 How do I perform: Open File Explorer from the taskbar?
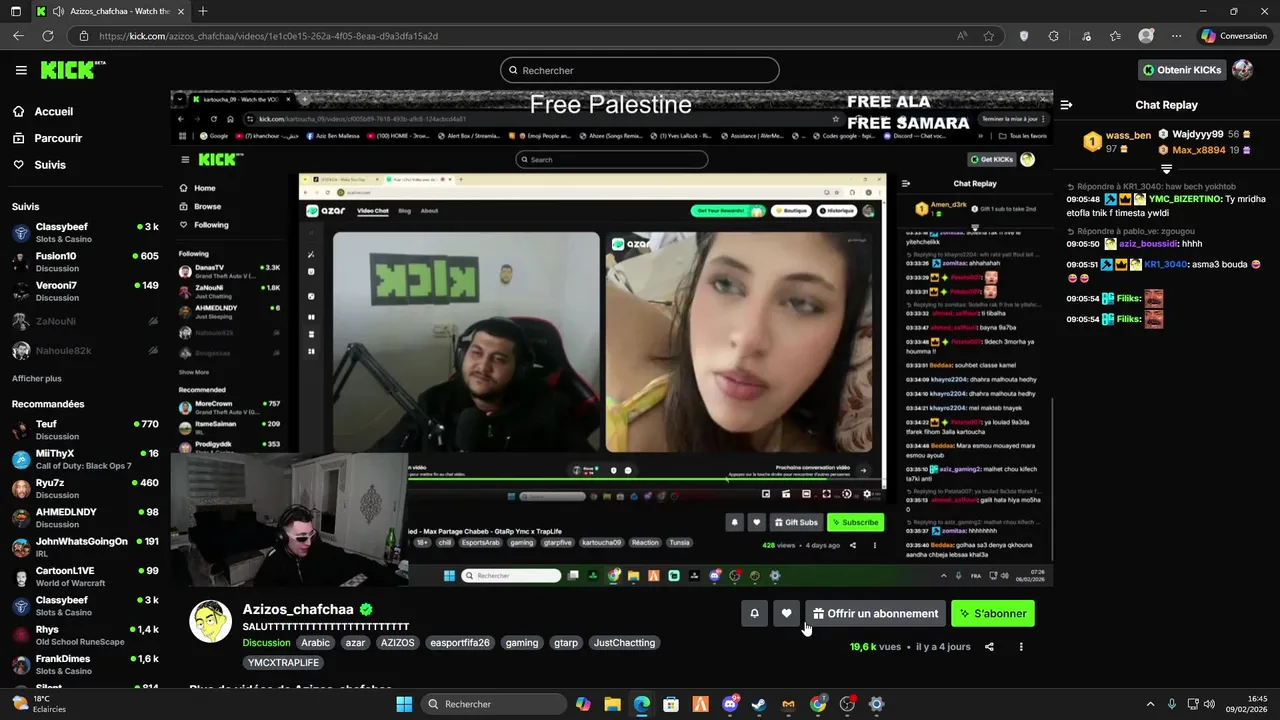(612, 704)
